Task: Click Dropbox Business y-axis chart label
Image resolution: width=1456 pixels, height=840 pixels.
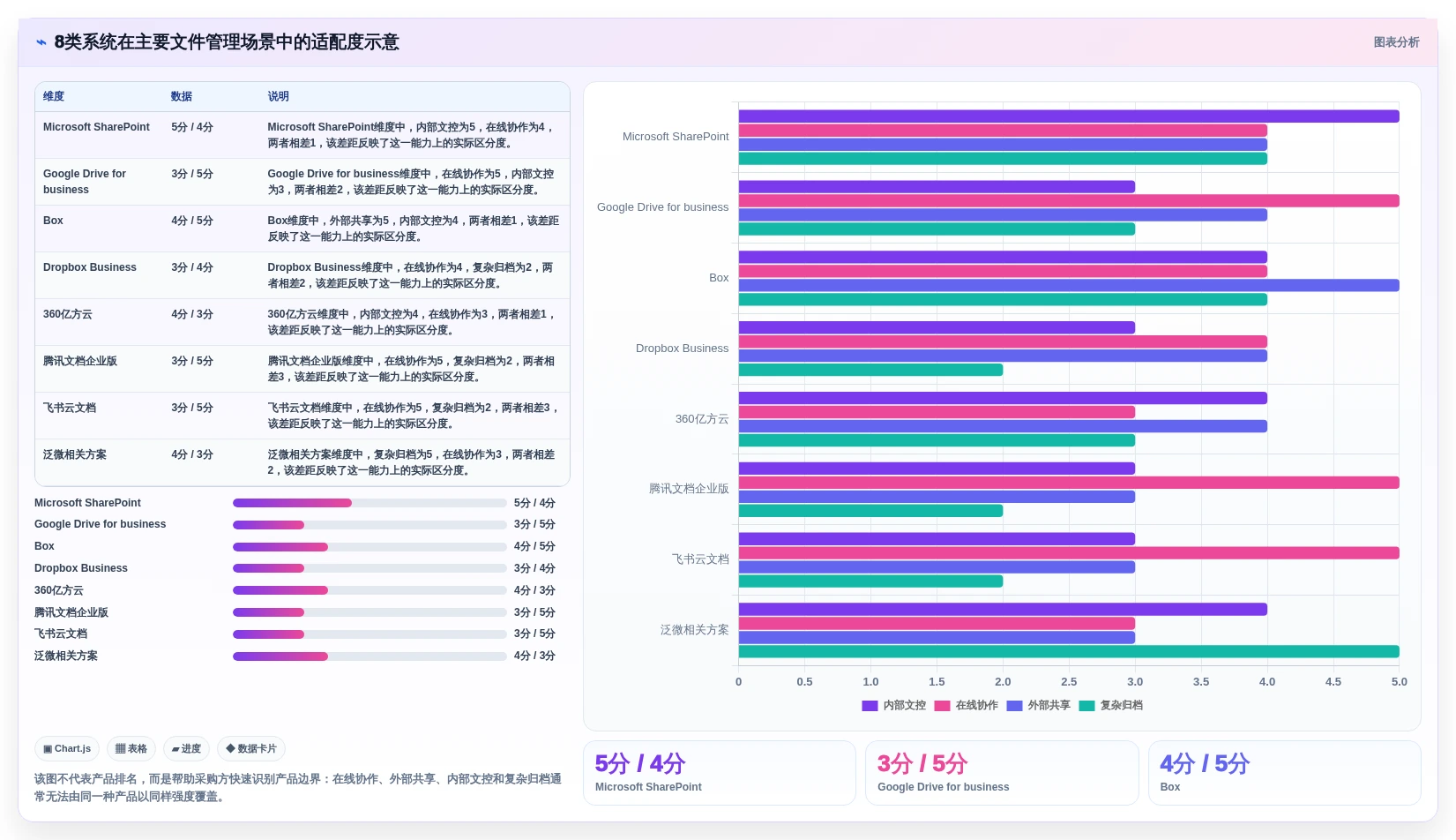Action: click(682, 349)
